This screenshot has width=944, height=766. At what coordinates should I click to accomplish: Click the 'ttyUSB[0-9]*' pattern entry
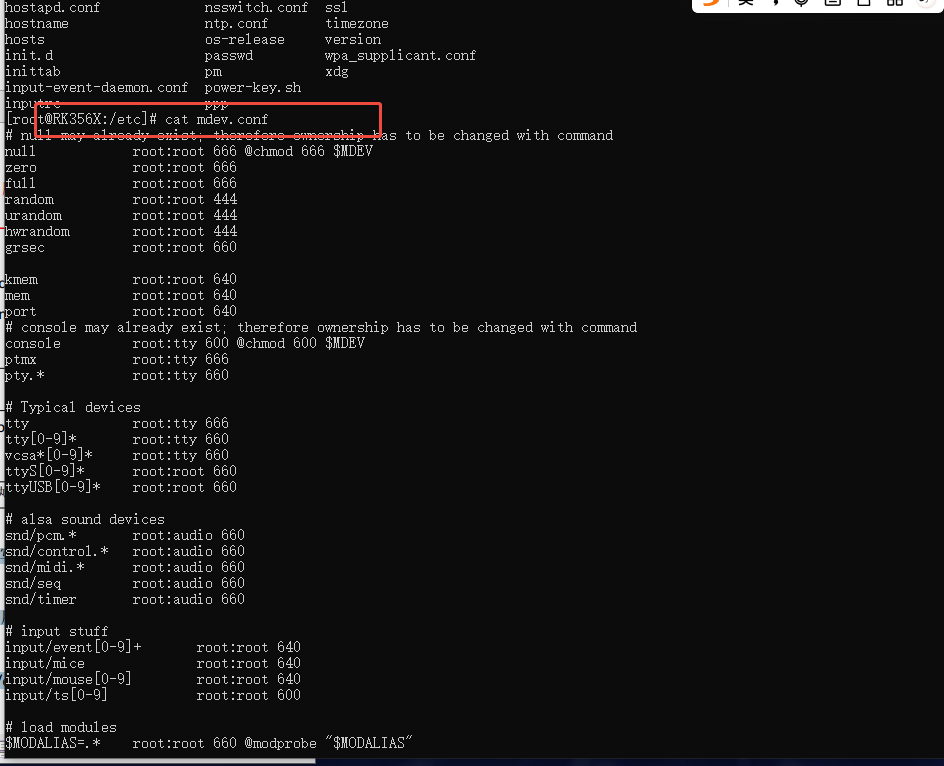[x=53, y=487]
